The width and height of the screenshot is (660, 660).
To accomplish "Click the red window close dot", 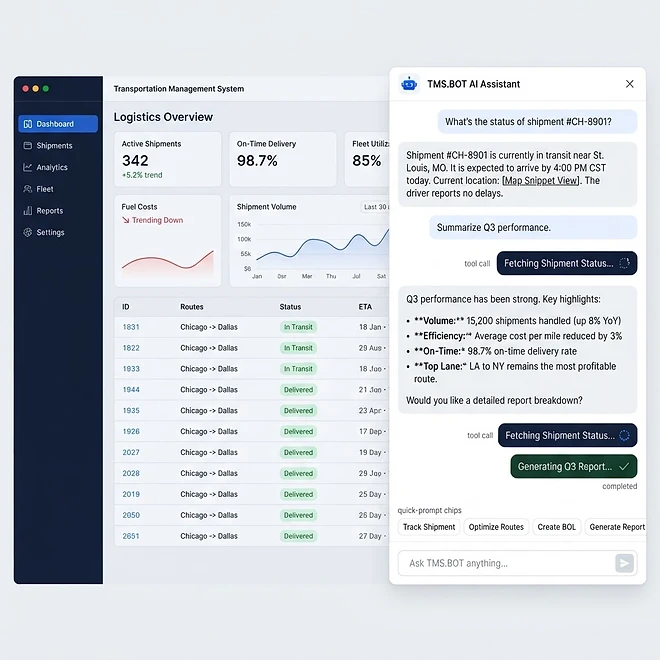I will 25,88.
